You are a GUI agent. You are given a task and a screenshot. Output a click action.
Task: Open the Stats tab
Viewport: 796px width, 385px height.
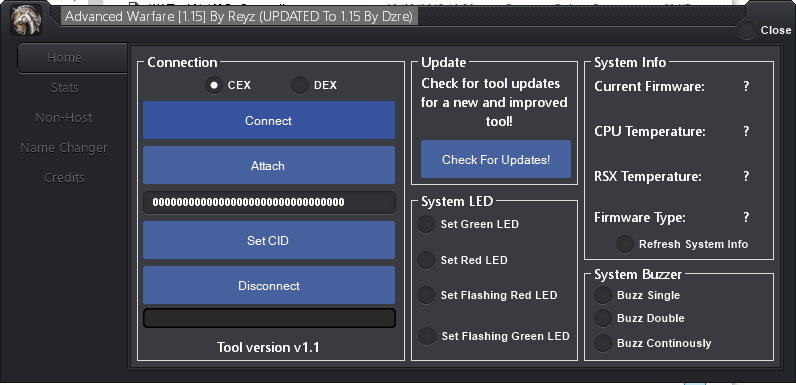(x=64, y=88)
